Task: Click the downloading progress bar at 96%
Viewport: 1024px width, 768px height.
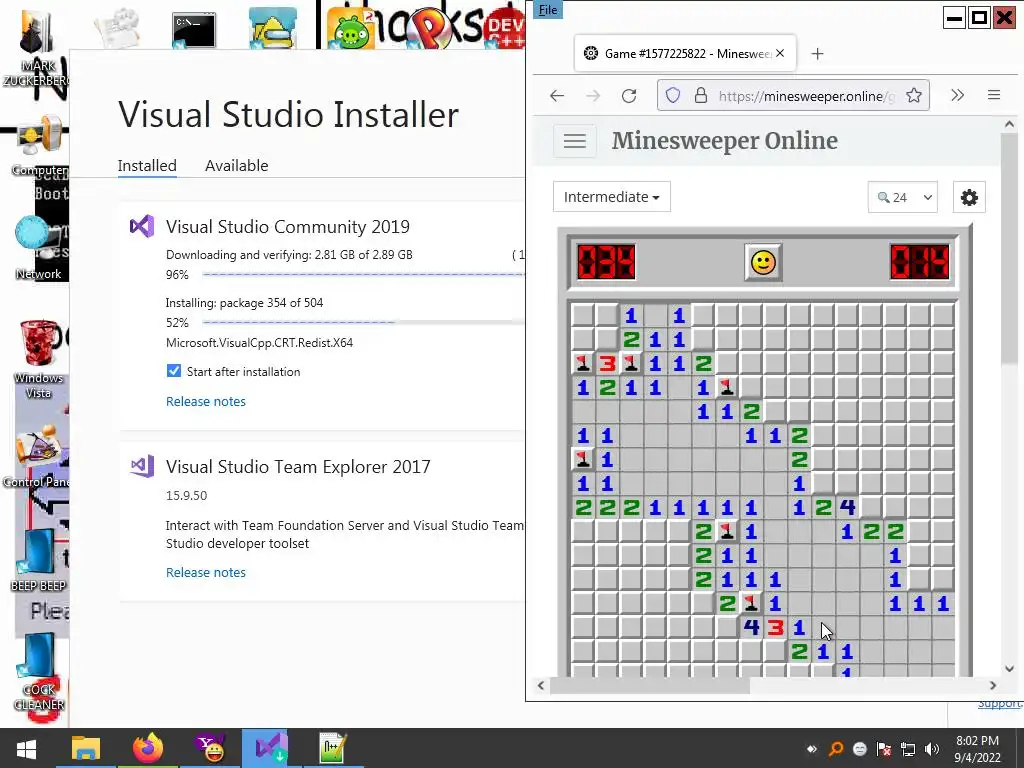Action: 363,274
